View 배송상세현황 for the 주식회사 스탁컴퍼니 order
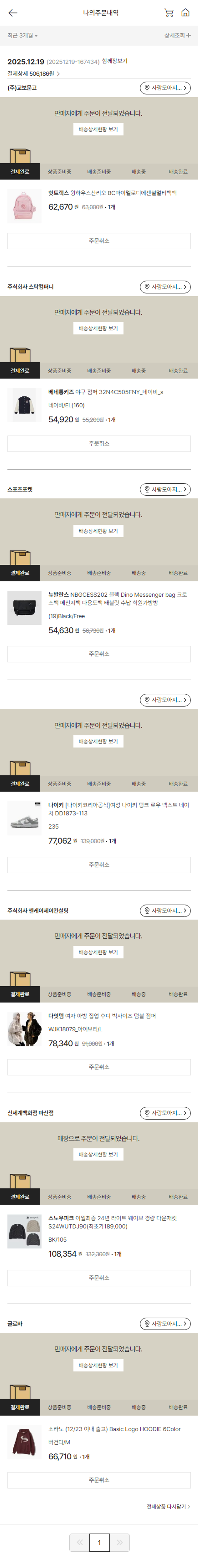 coord(98,328)
